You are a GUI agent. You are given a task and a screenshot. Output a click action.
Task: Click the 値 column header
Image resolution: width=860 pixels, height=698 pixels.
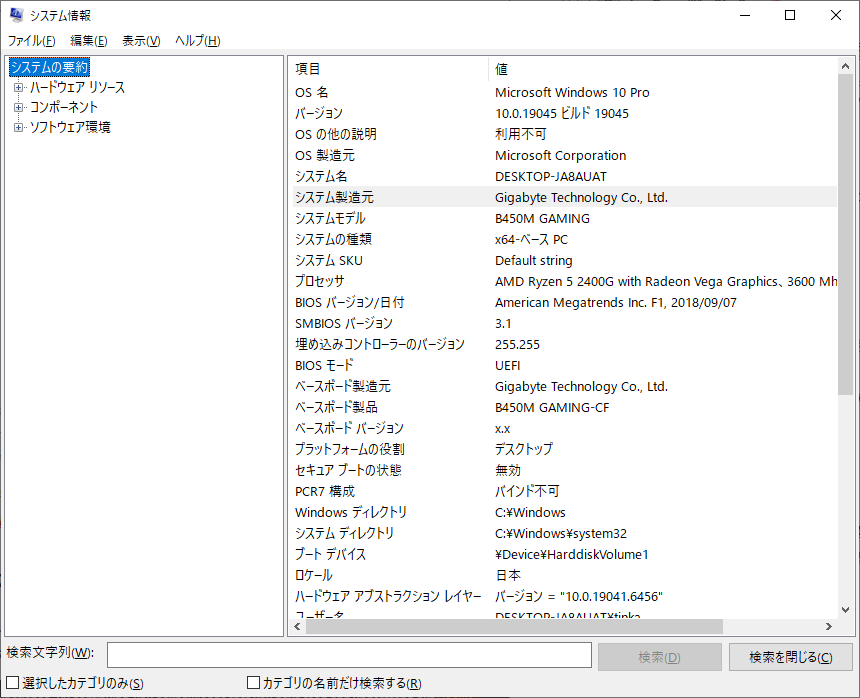click(x=663, y=69)
